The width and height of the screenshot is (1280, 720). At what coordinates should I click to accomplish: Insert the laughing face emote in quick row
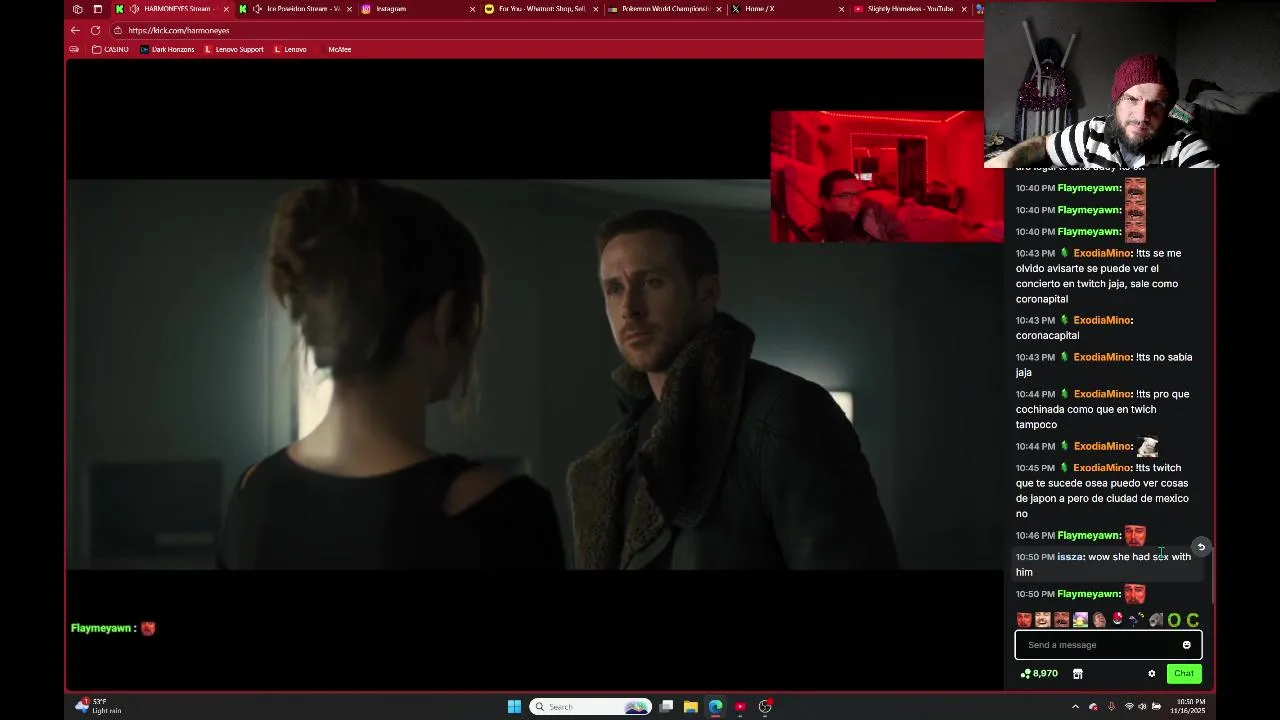1043,620
